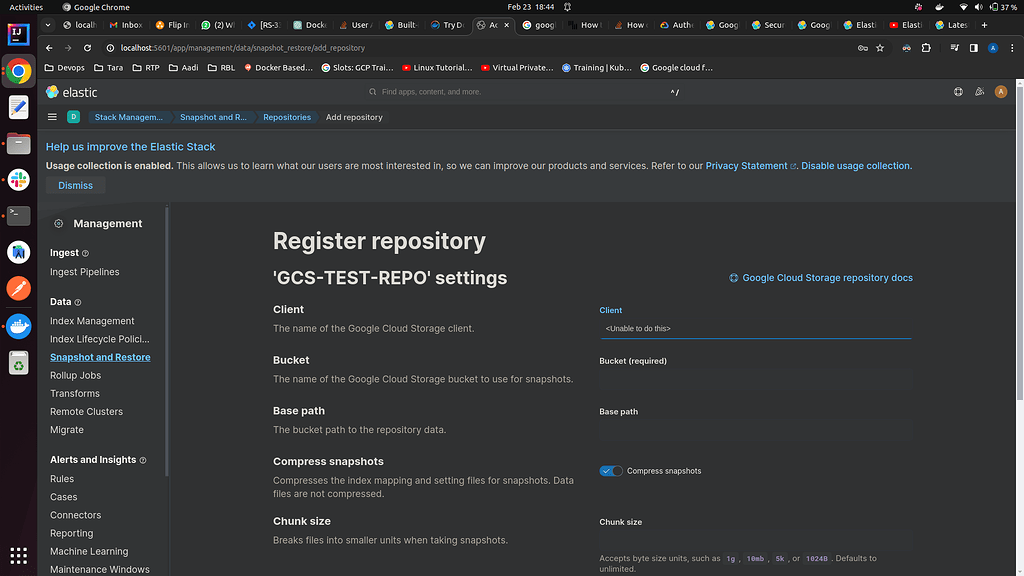Switch to the Inbox browser tab

pos(125,25)
